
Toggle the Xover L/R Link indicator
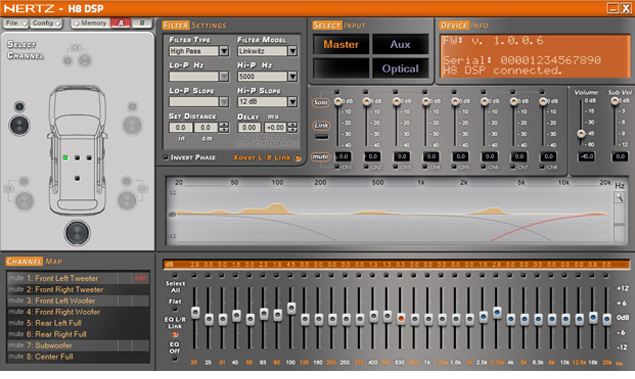click(x=298, y=158)
